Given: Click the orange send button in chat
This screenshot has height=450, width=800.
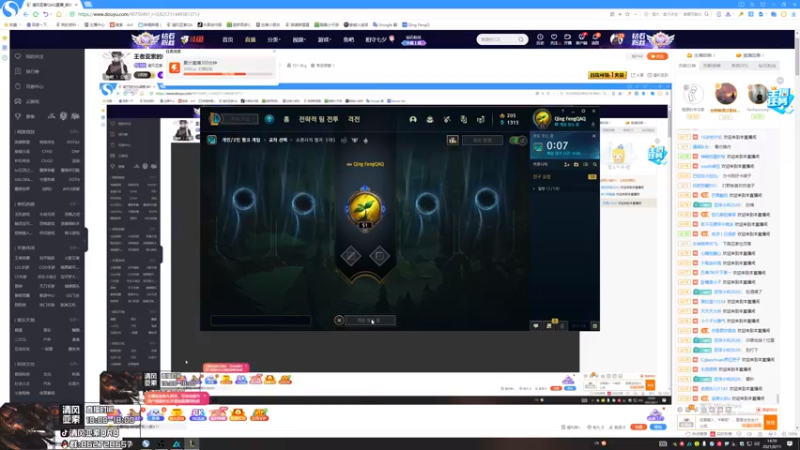Looking at the screenshot, I should pyautogui.click(x=770, y=422).
